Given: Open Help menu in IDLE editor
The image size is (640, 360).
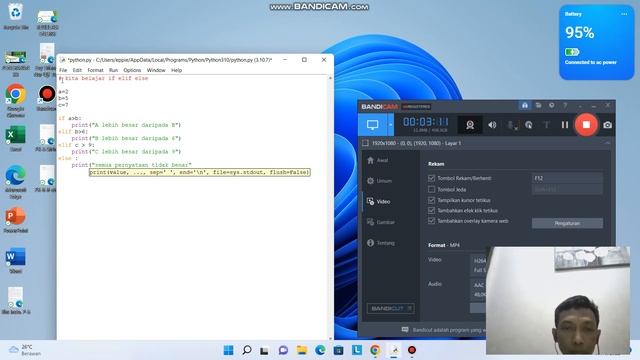Looking at the screenshot, I should click(x=176, y=70).
